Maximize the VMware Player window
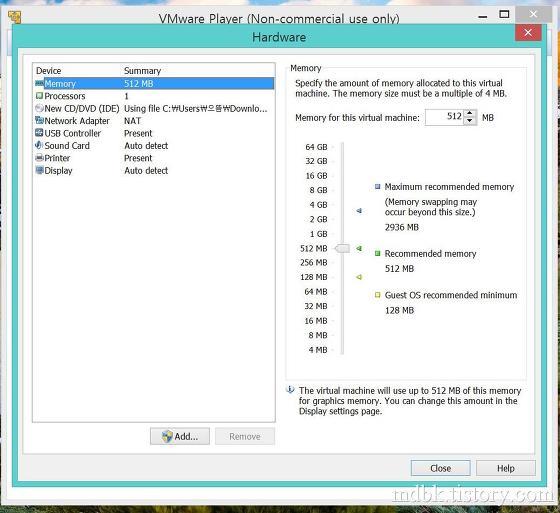The width and height of the screenshot is (560, 513). pos(504,15)
